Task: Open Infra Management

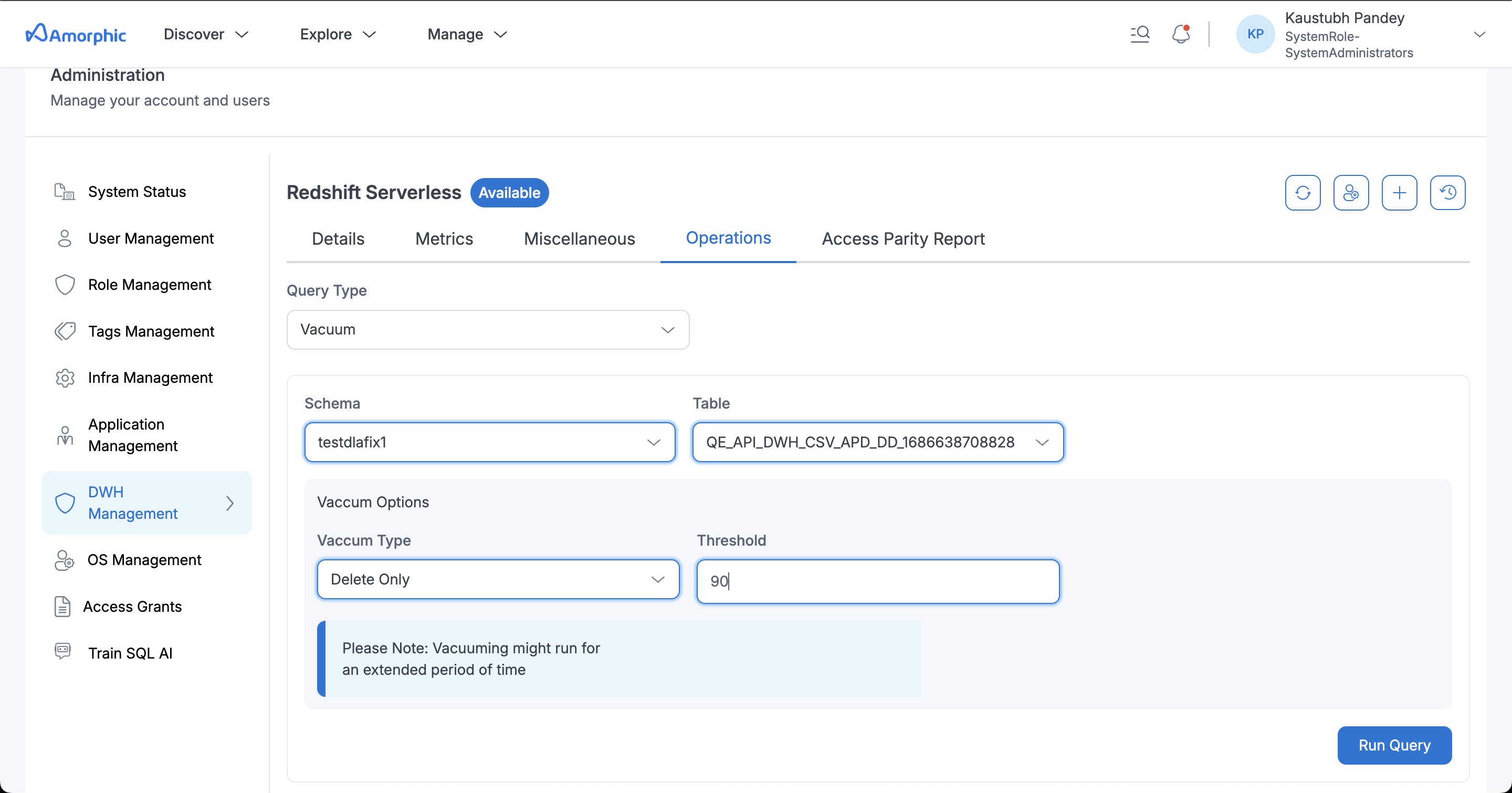Action: point(150,378)
